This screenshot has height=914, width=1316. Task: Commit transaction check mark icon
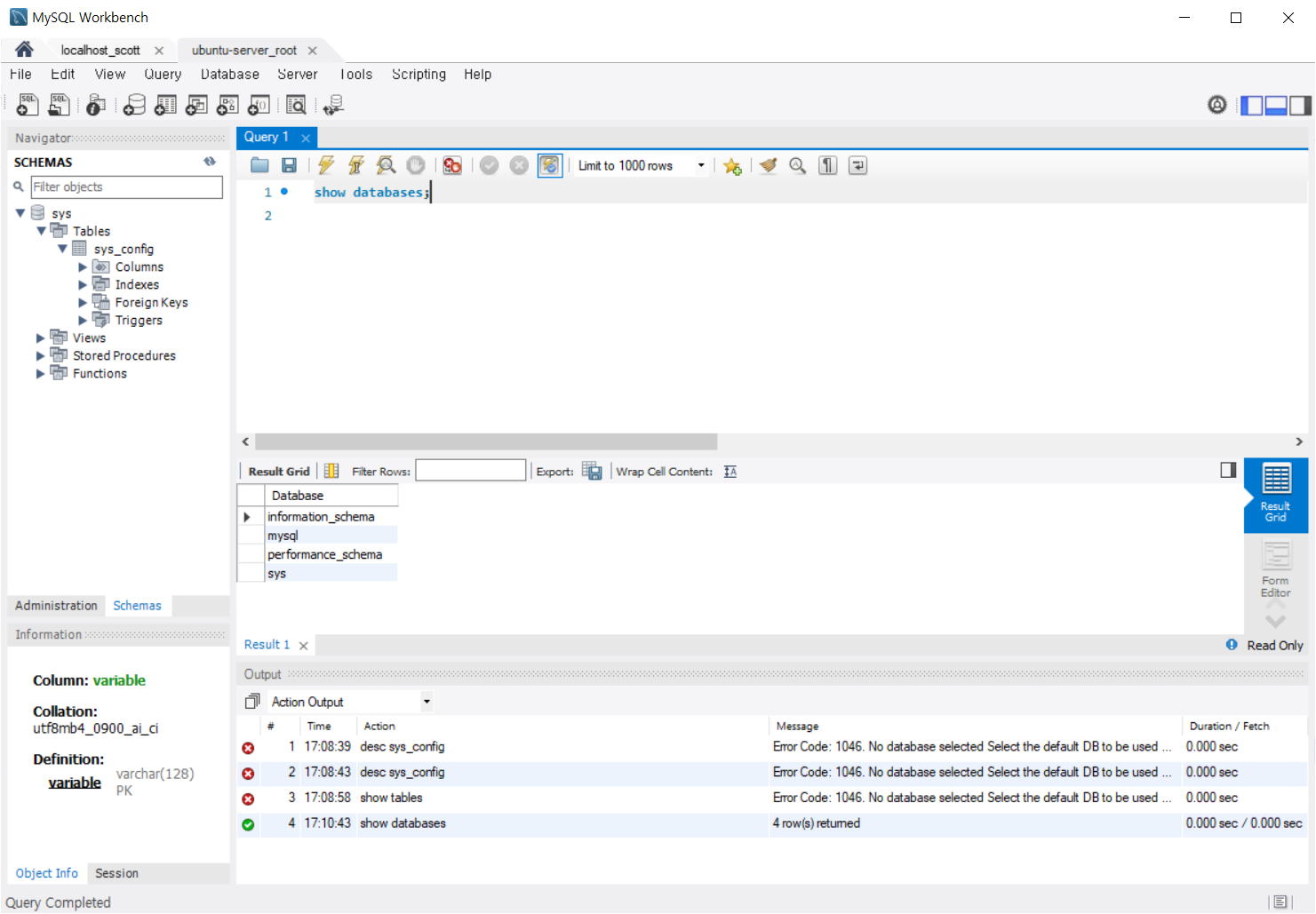point(490,165)
